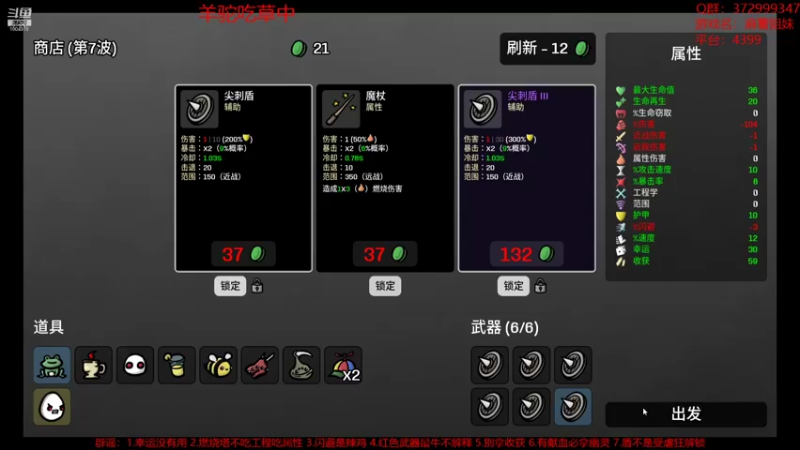Click the 属性 panel header
800x450 pixels.
point(686,54)
